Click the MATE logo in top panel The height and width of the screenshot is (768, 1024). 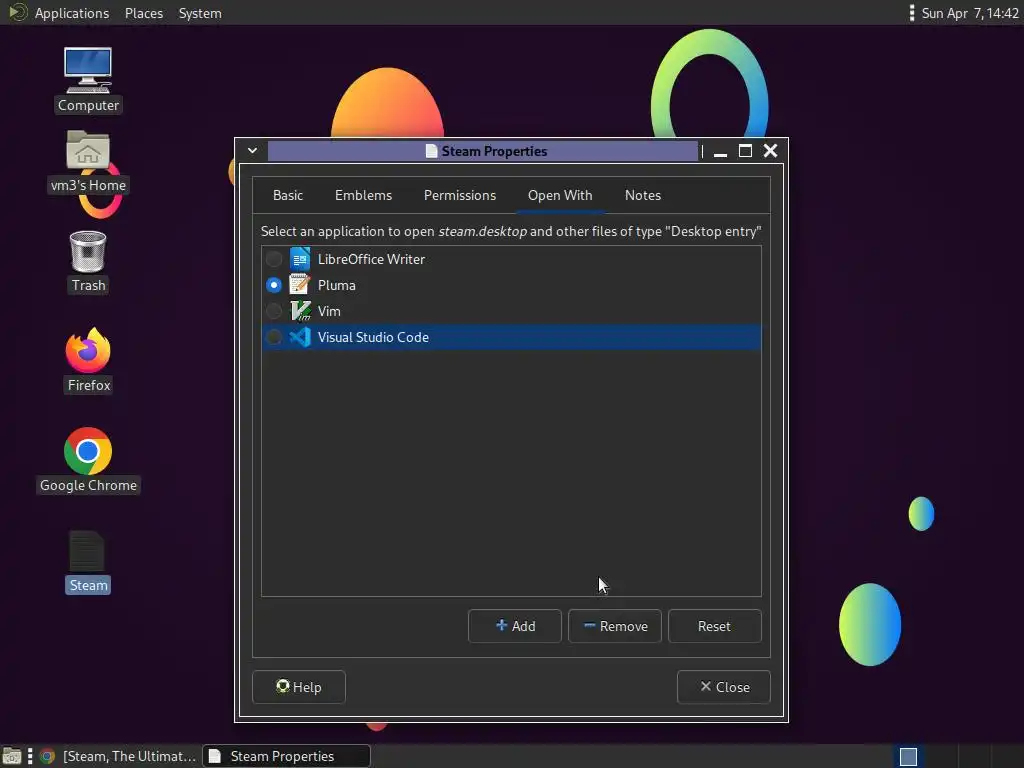click(18, 12)
